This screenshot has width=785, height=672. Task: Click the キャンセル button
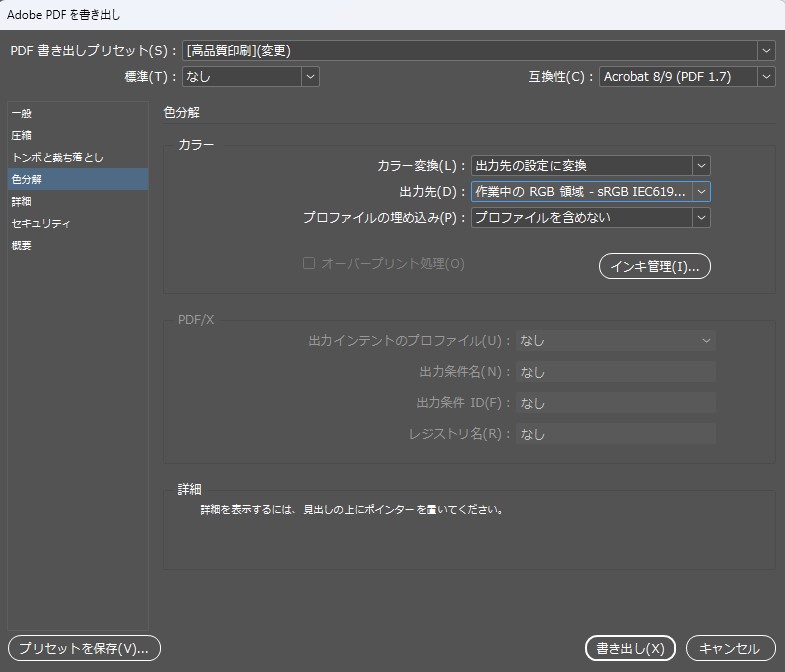[x=729, y=648]
